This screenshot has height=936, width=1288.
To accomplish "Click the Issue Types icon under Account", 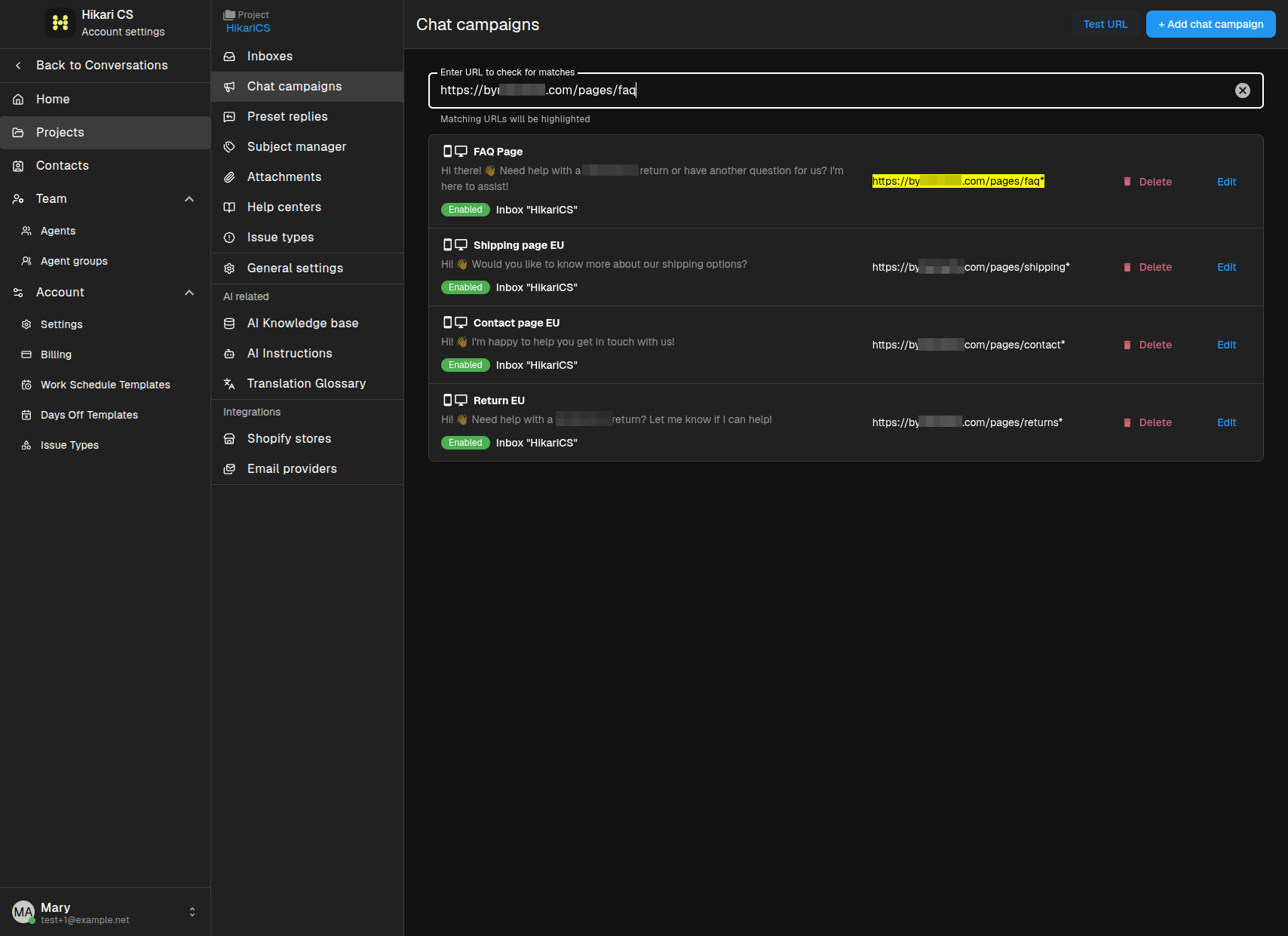I will [x=26, y=445].
